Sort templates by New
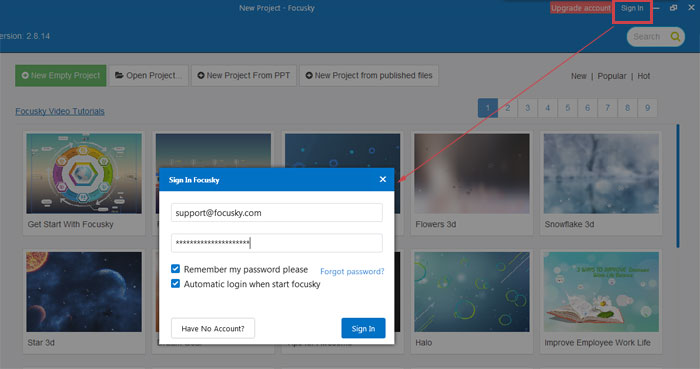700x369 pixels. click(579, 76)
